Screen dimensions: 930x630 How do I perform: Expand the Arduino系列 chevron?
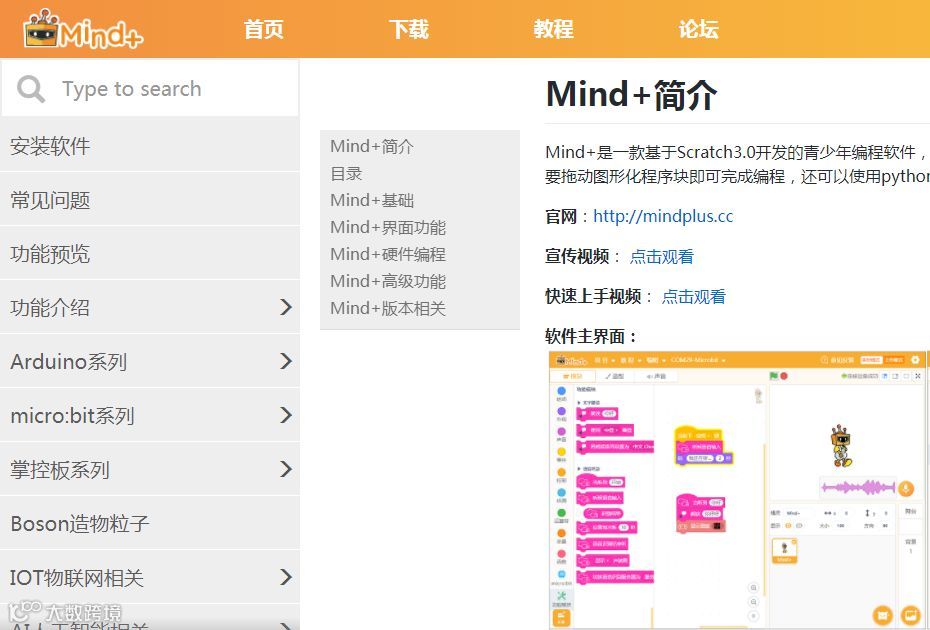coord(286,361)
